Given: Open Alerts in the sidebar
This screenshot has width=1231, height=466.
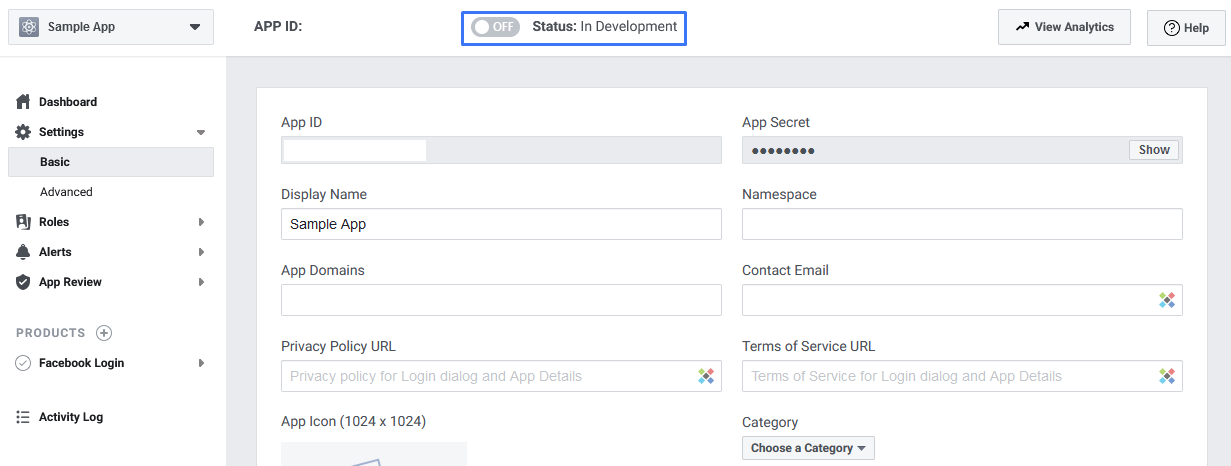Looking at the screenshot, I should pos(55,252).
